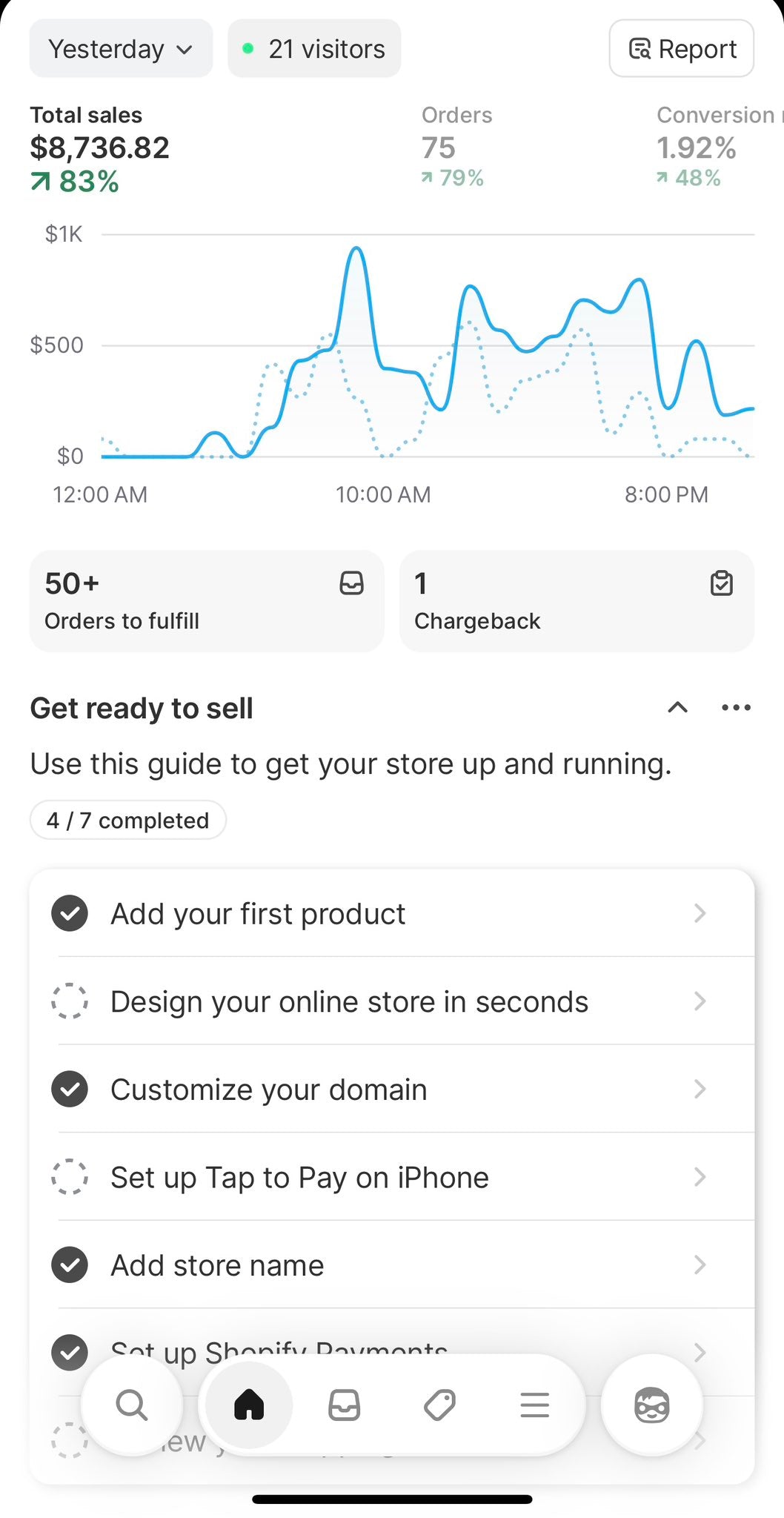Tap the search icon in bottom bar
The image size is (784, 1518).
coord(132,1405)
